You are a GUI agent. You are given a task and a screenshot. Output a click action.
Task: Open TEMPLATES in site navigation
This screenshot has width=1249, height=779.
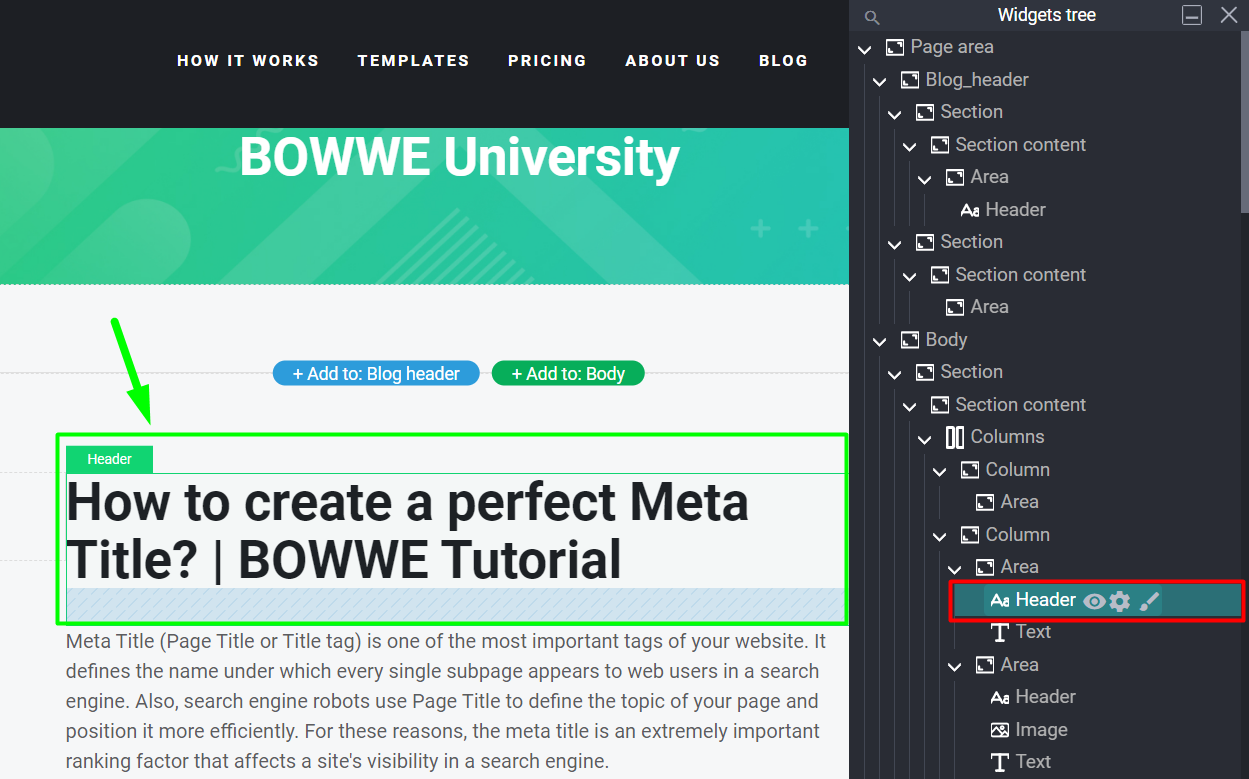tap(414, 61)
